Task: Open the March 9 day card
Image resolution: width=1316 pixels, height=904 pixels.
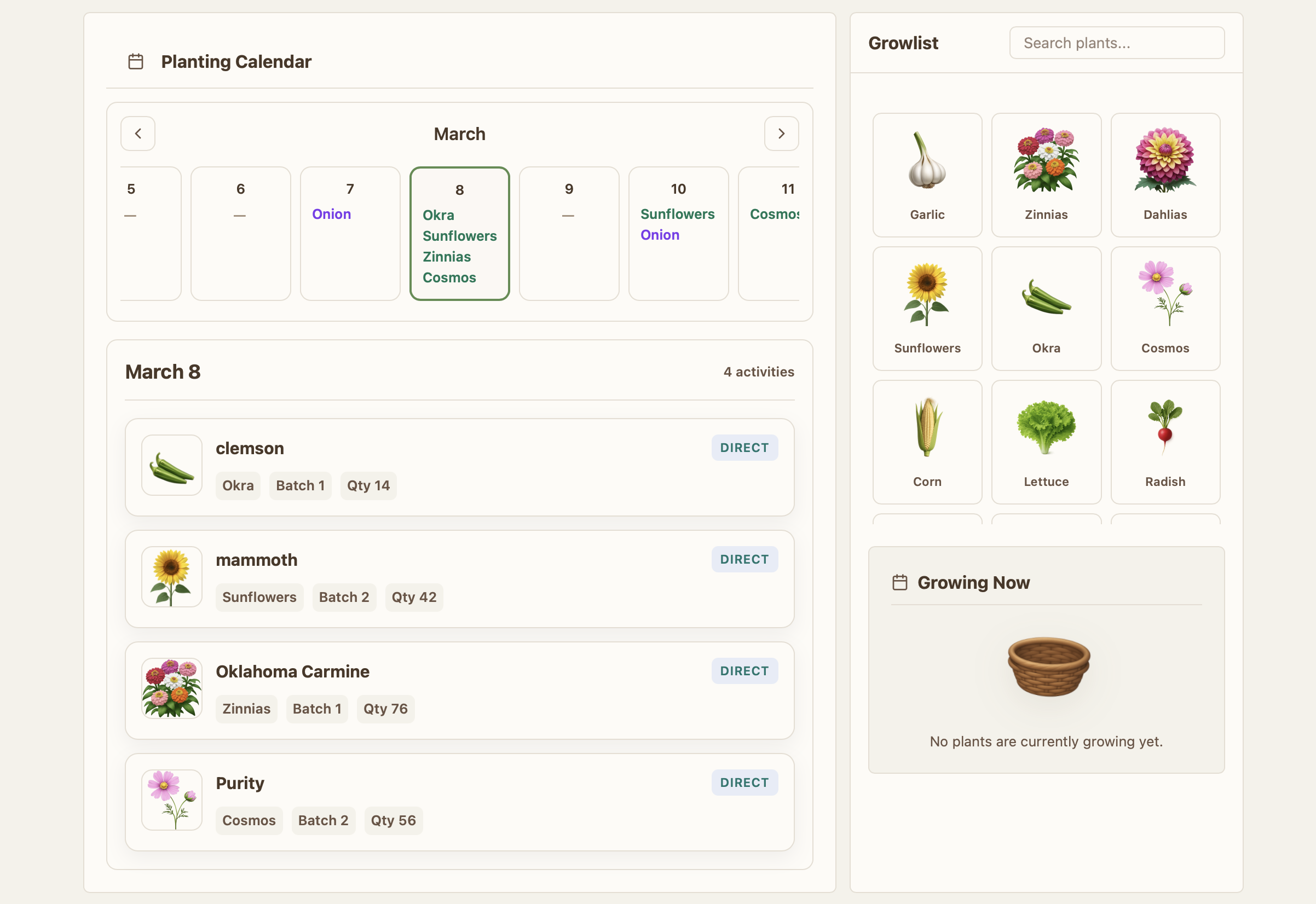Action: coord(569,233)
